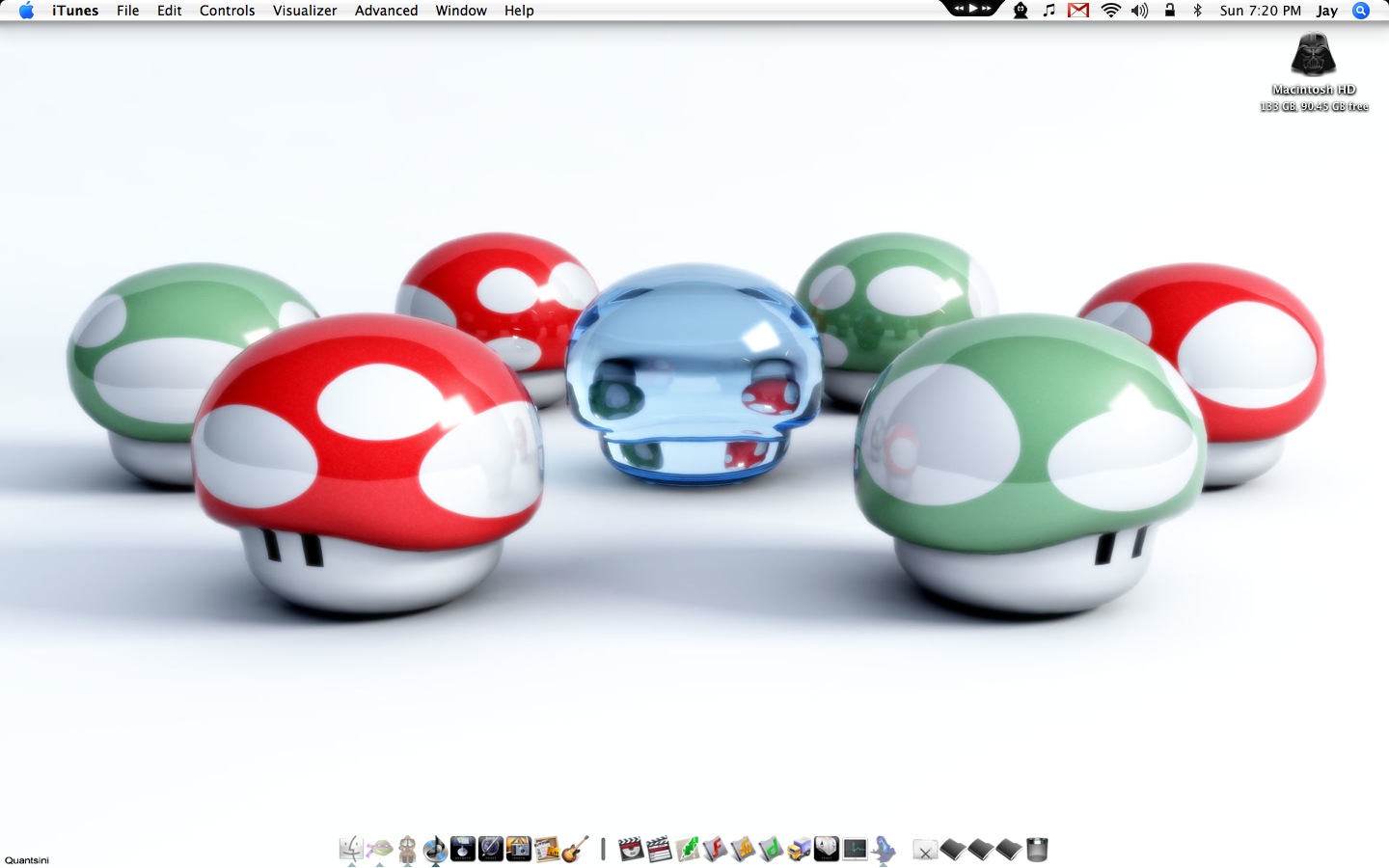The height and width of the screenshot is (868, 1389).
Task: Open Finder from the dock
Action: pos(351,850)
